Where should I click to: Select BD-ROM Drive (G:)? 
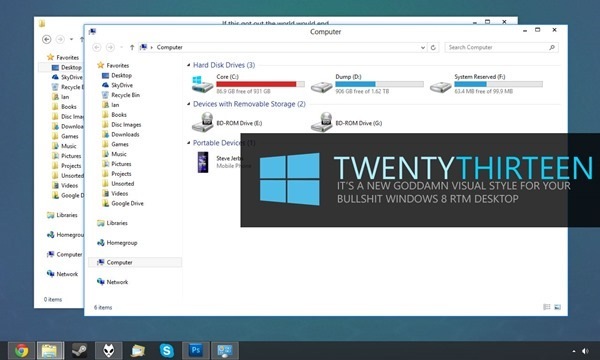pos(347,123)
